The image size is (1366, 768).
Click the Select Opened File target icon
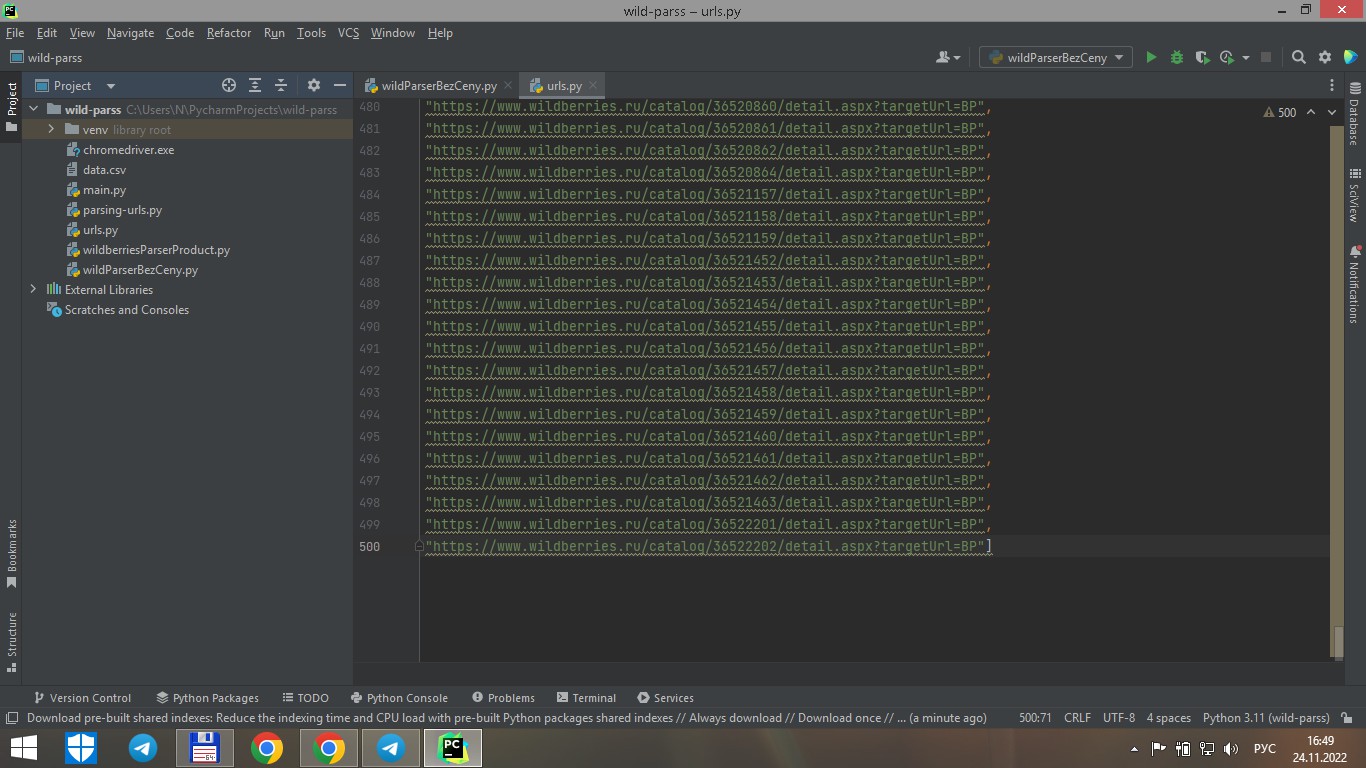pos(229,86)
